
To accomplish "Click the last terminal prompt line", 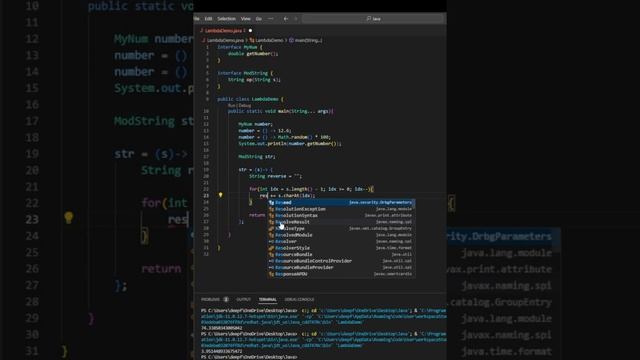I will click(x=249, y=357).
